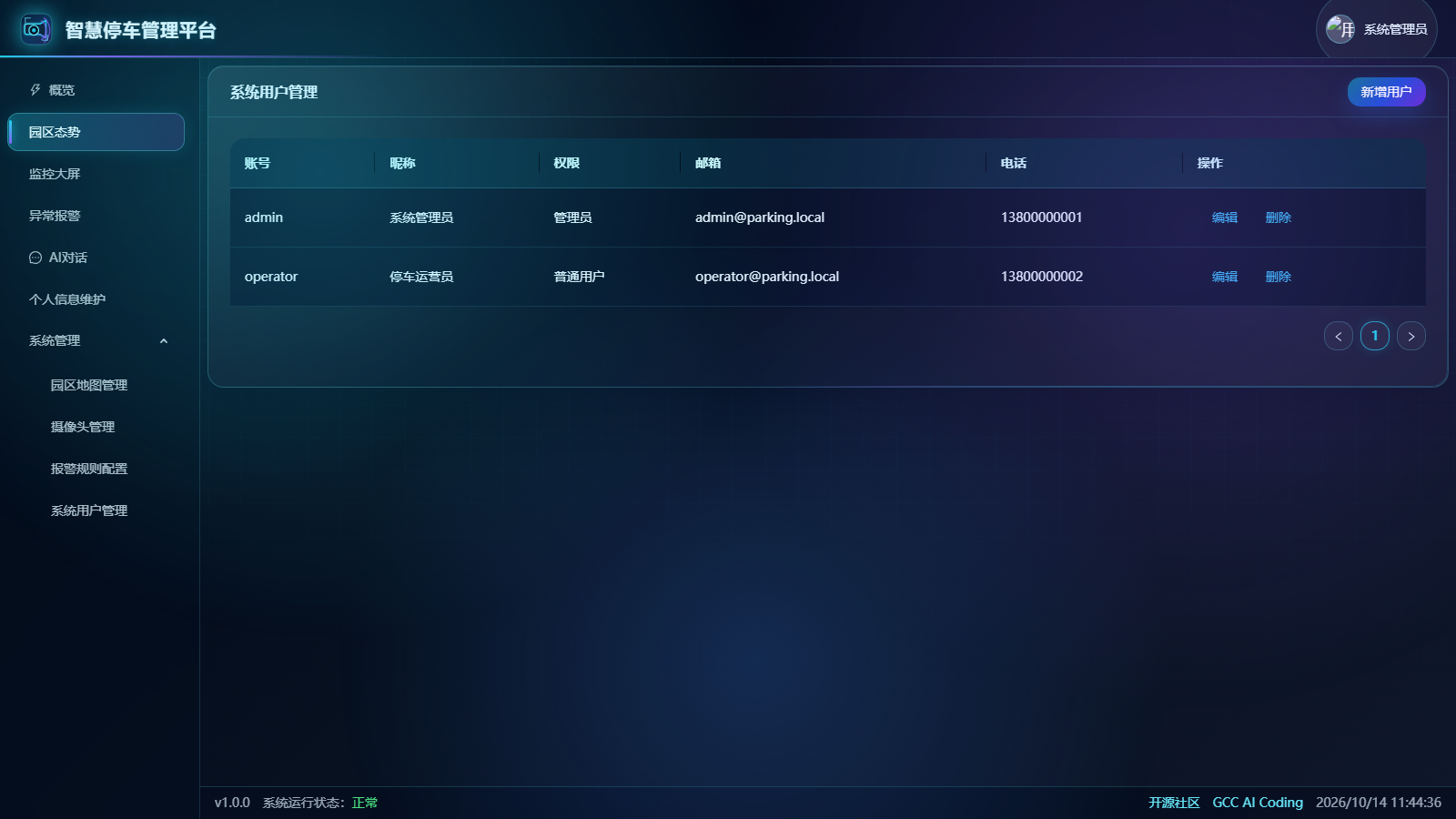Image resolution: width=1456 pixels, height=819 pixels.
Task: Click the system administrator avatar icon
Action: (x=1340, y=29)
